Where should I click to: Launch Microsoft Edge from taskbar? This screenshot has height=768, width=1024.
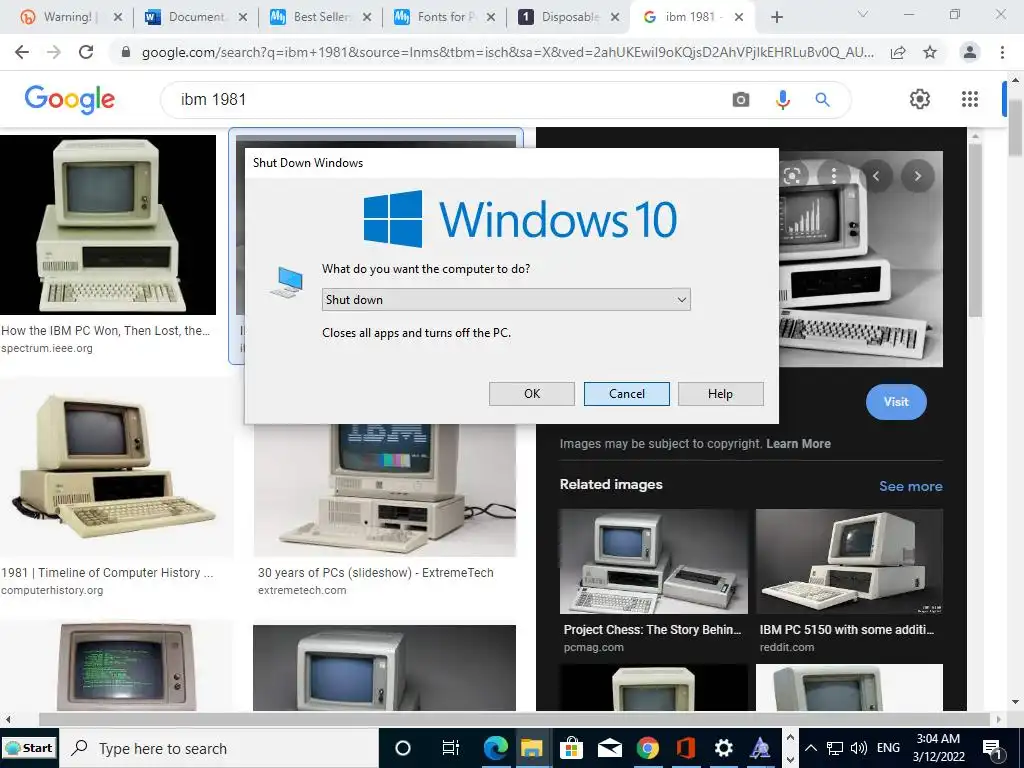tap(495, 748)
